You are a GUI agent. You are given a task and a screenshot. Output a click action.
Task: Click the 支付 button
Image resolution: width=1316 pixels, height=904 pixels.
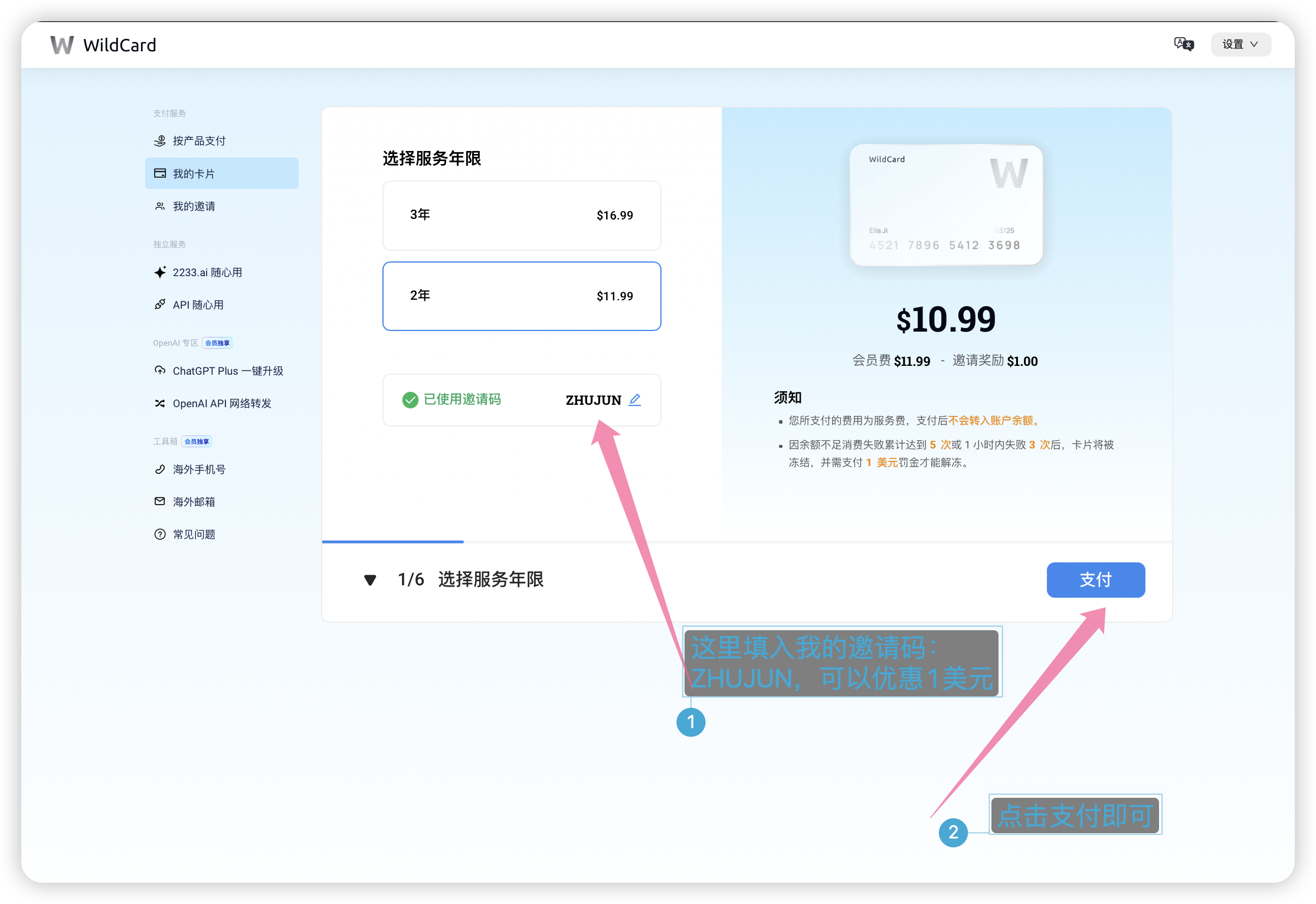(x=1096, y=580)
